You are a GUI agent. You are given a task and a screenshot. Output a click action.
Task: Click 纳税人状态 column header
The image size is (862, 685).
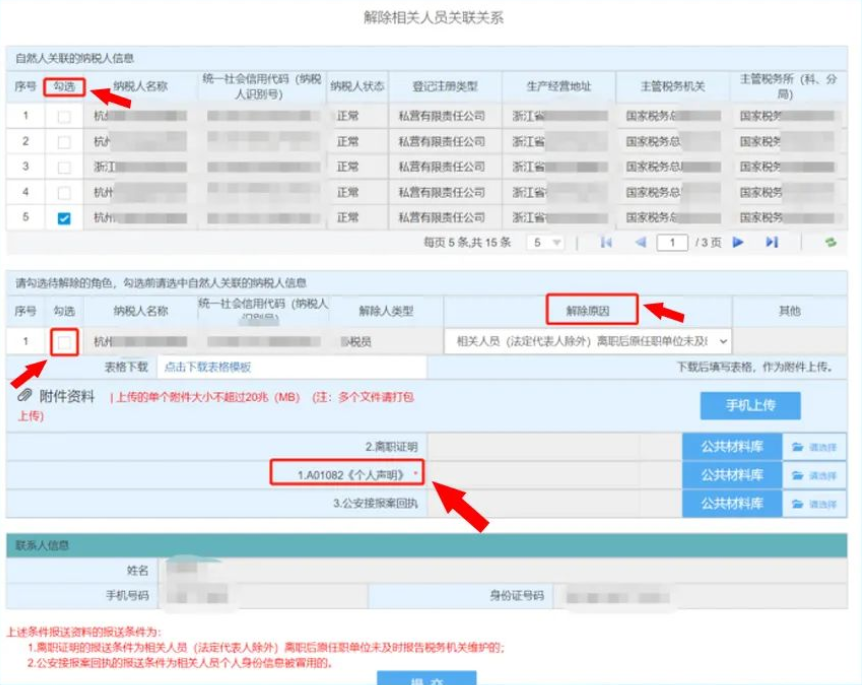pos(357,87)
